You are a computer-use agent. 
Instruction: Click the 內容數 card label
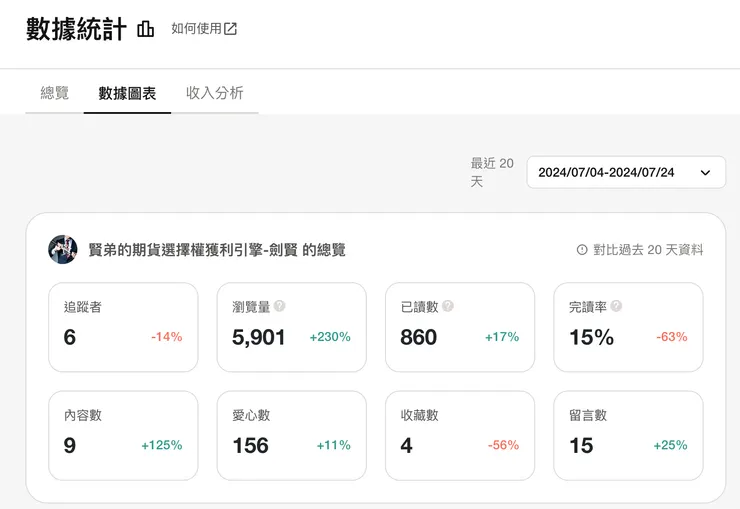83,415
